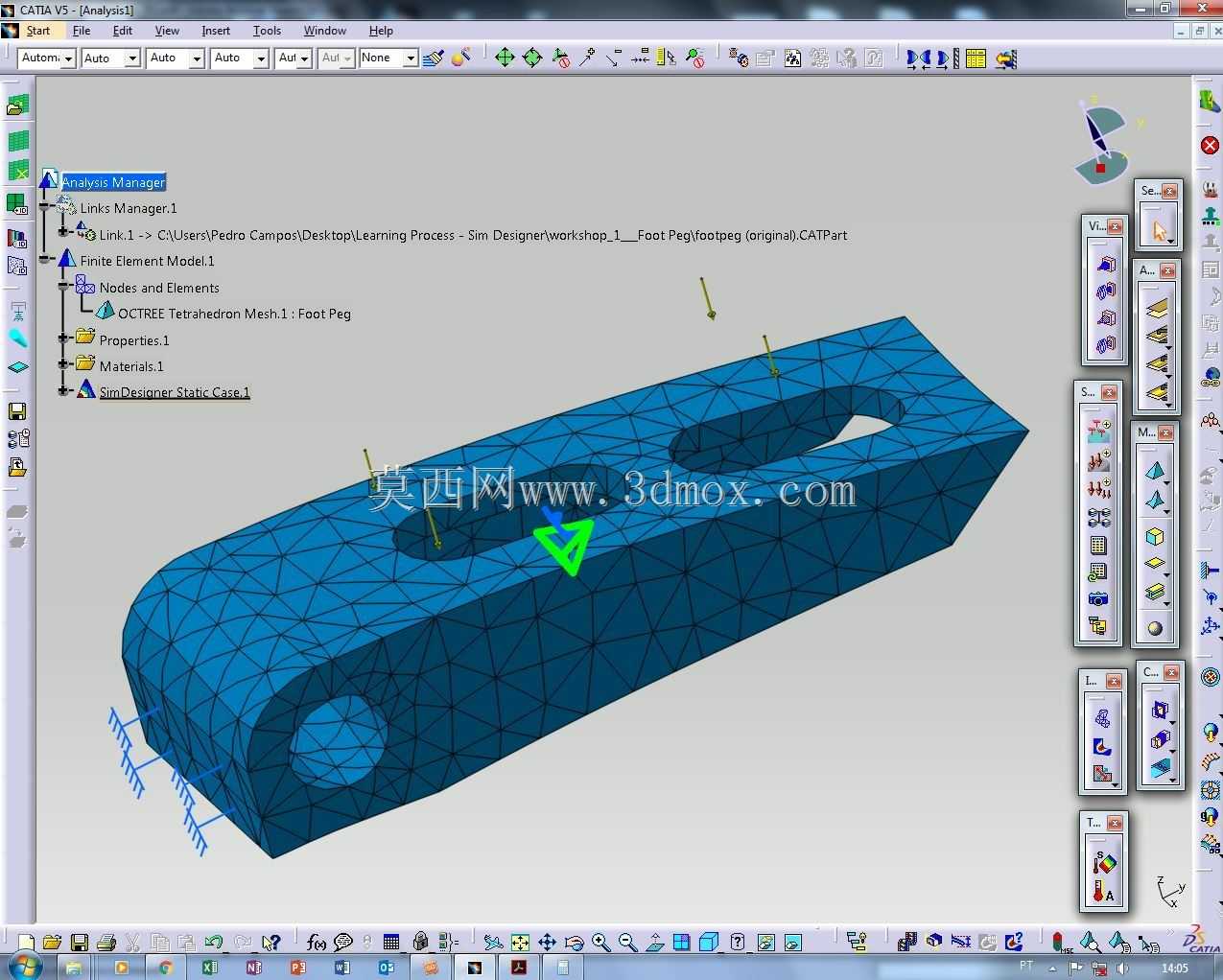Activate the pan view tool

click(x=547, y=943)
